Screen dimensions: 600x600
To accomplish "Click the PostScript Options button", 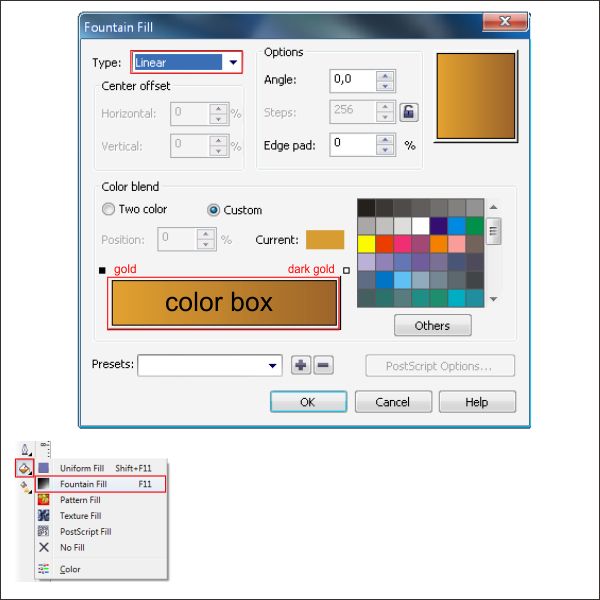I will [440, 366].
